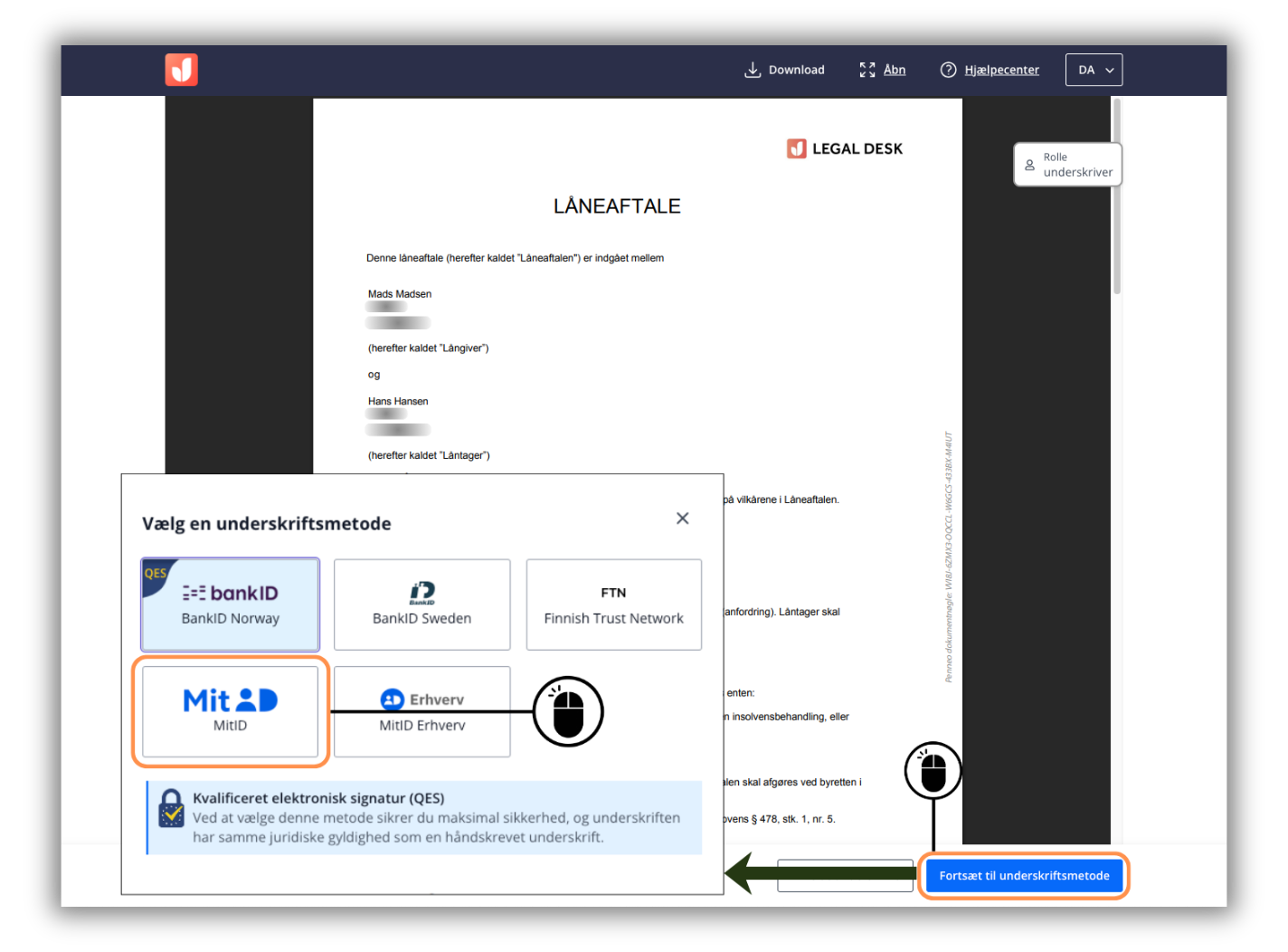
Task: Select BankID Norway signing method
Action: [230, 605]
